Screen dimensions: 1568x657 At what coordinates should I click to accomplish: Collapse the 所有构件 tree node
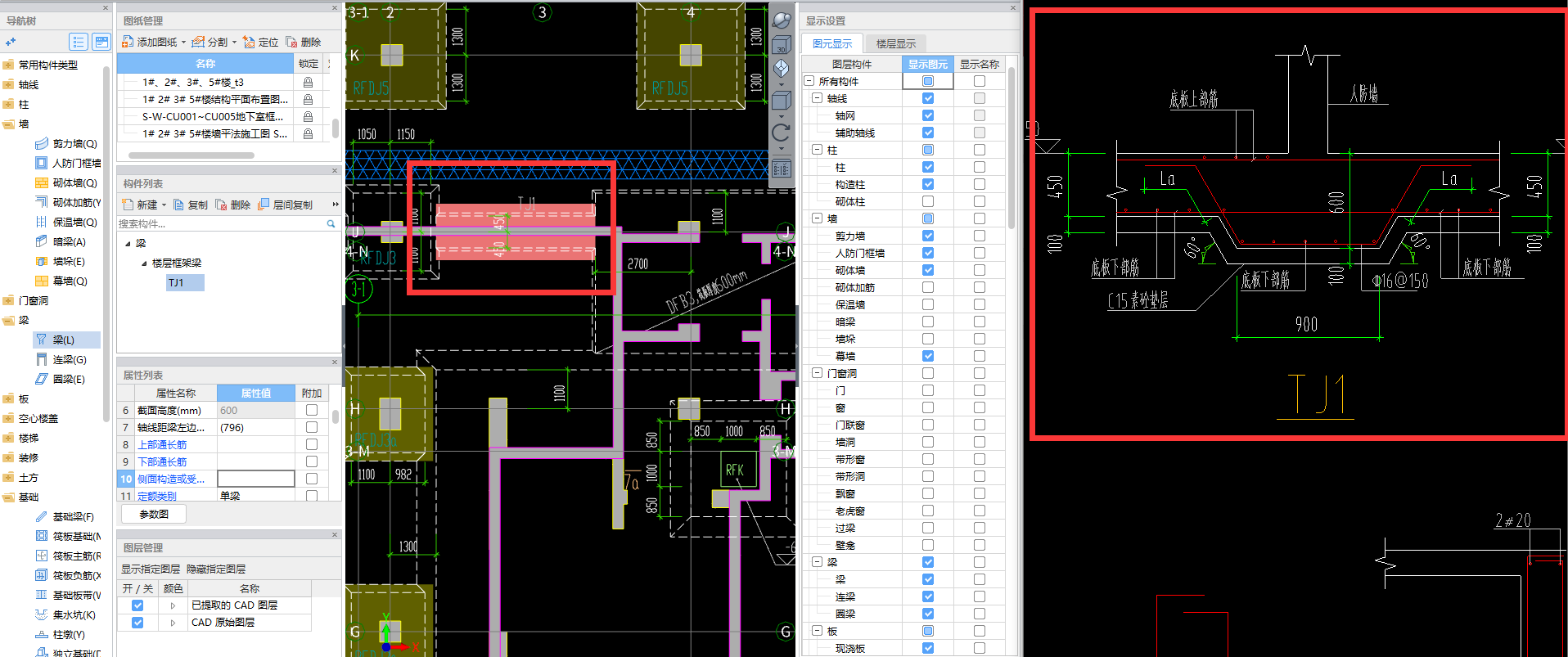[809, 81]
